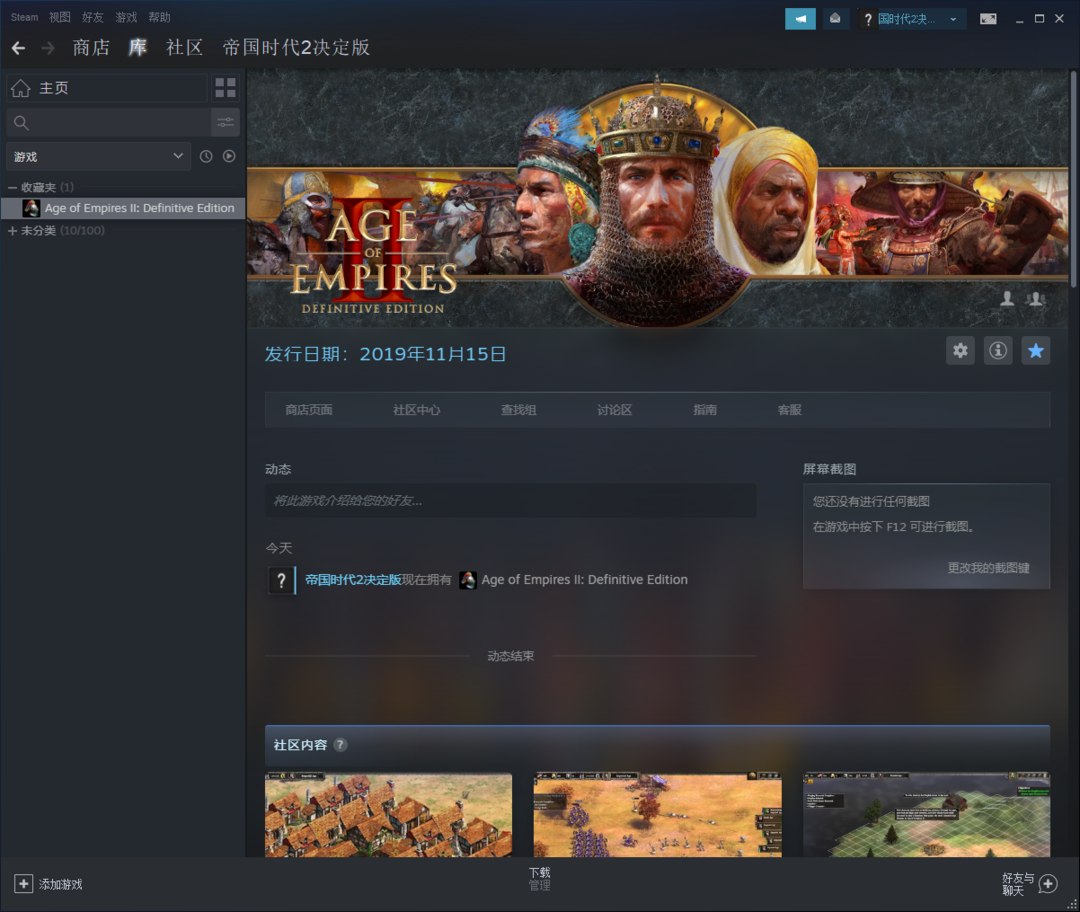Collapse the 收藏夹 section
The width and height of the screenshot is (1080, 912).
[x=12, y=187]
